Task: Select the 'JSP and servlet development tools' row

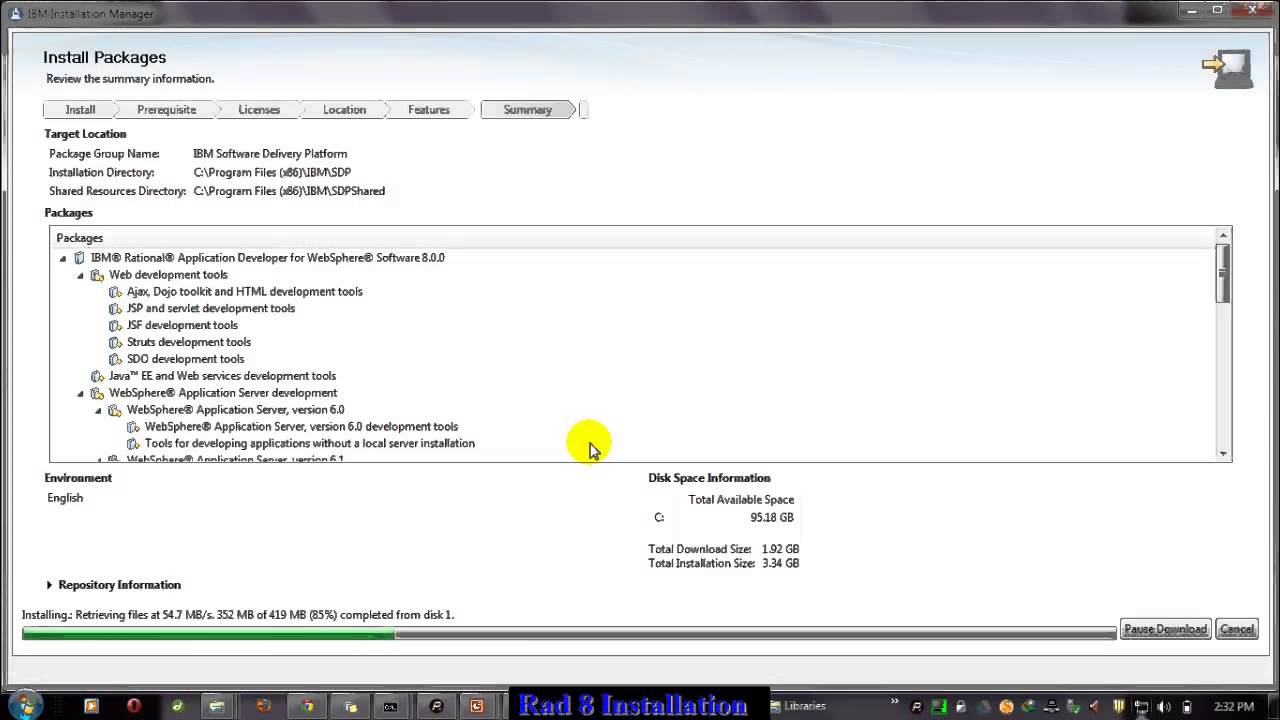Action: (x=210, y=309)
